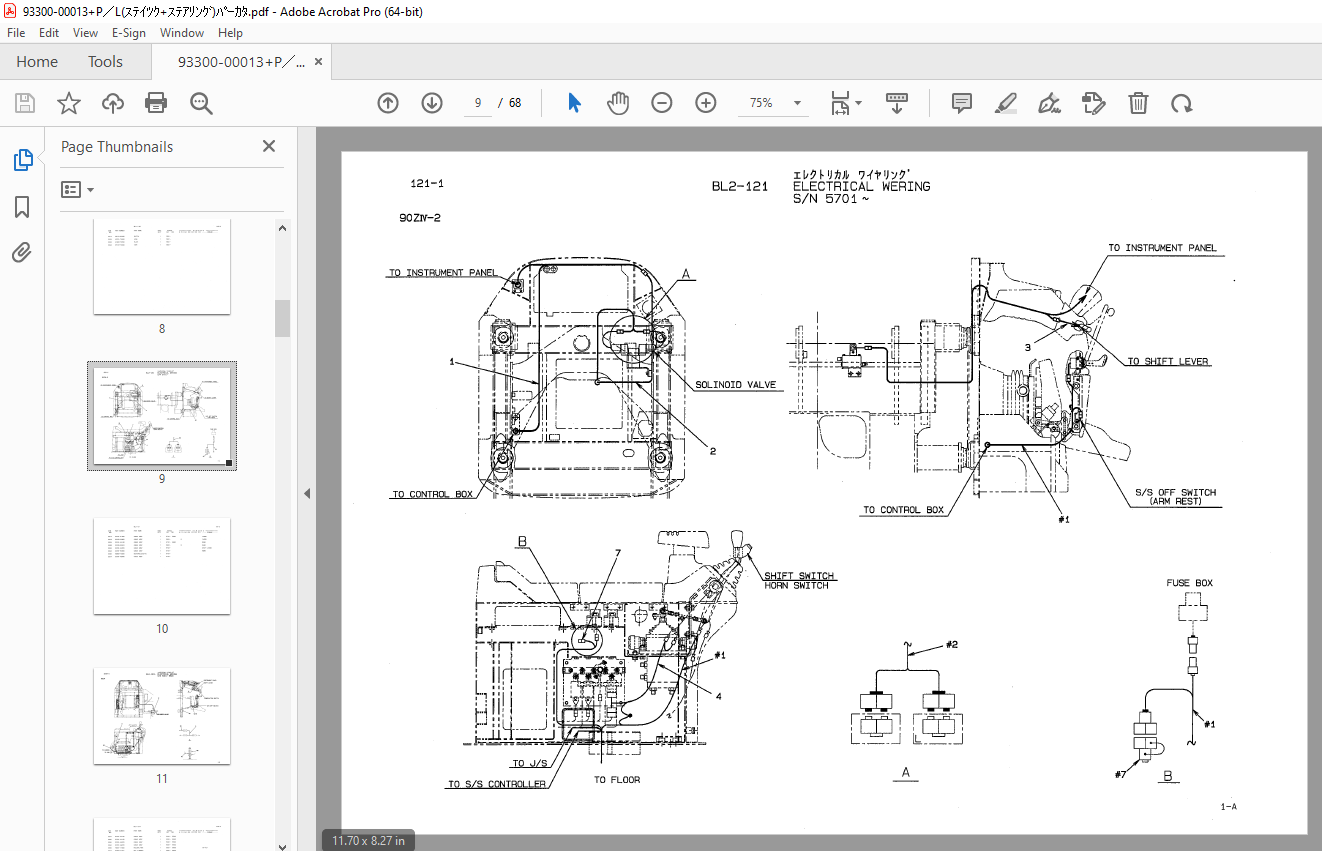Screen dimensions: 1322x851
Task: Click the 'FUSE BOX' label in diagram
Action: [1189, 583]
